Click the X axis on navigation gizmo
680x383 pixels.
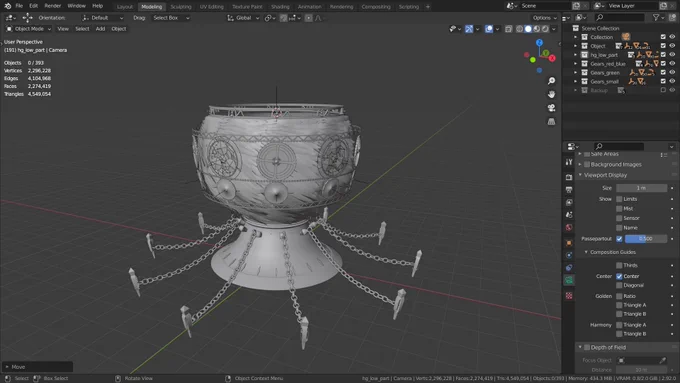coord(552,58)
